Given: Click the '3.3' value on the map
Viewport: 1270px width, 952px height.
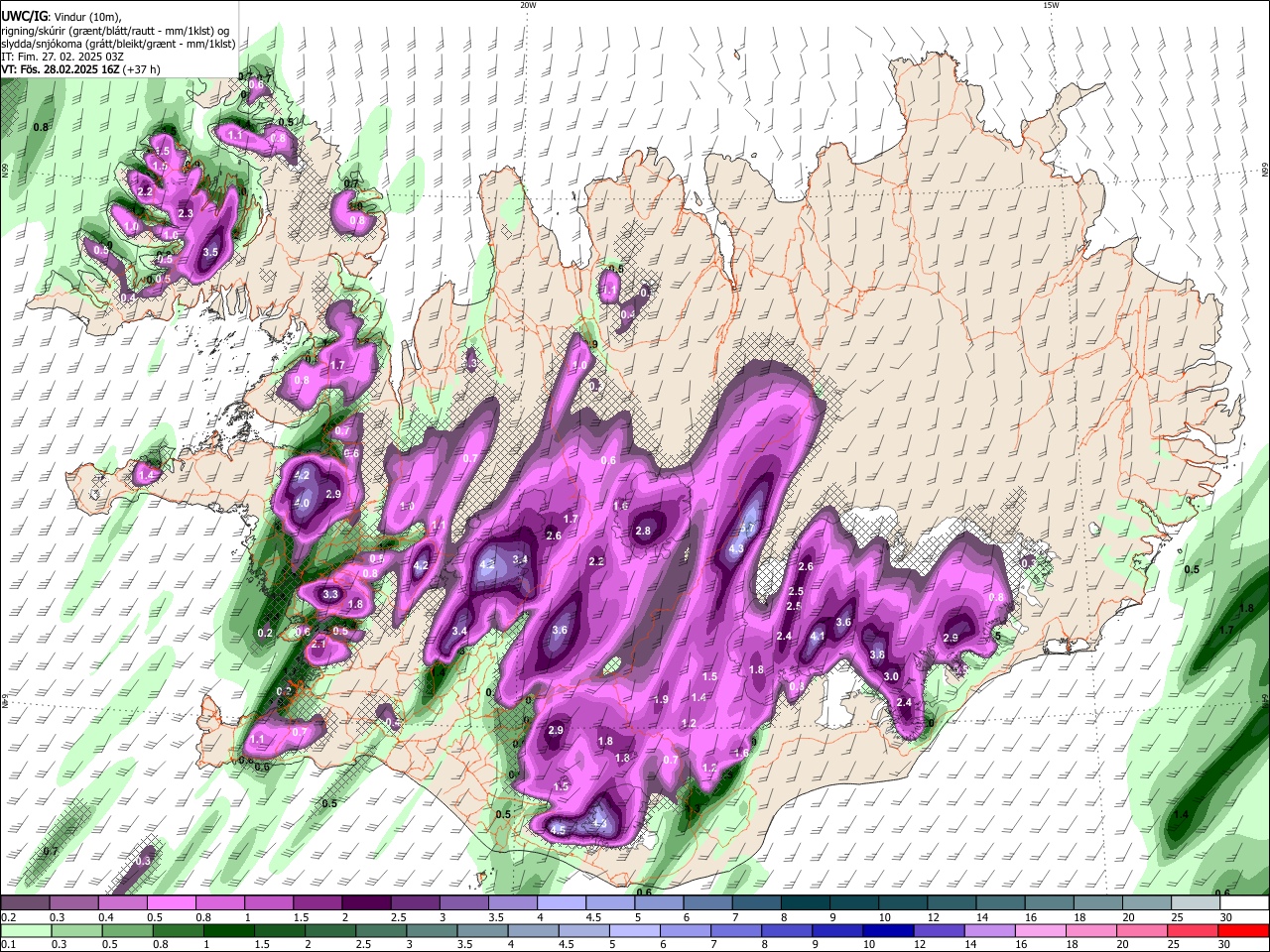Looking at the screenshot, I should [331, 595].
